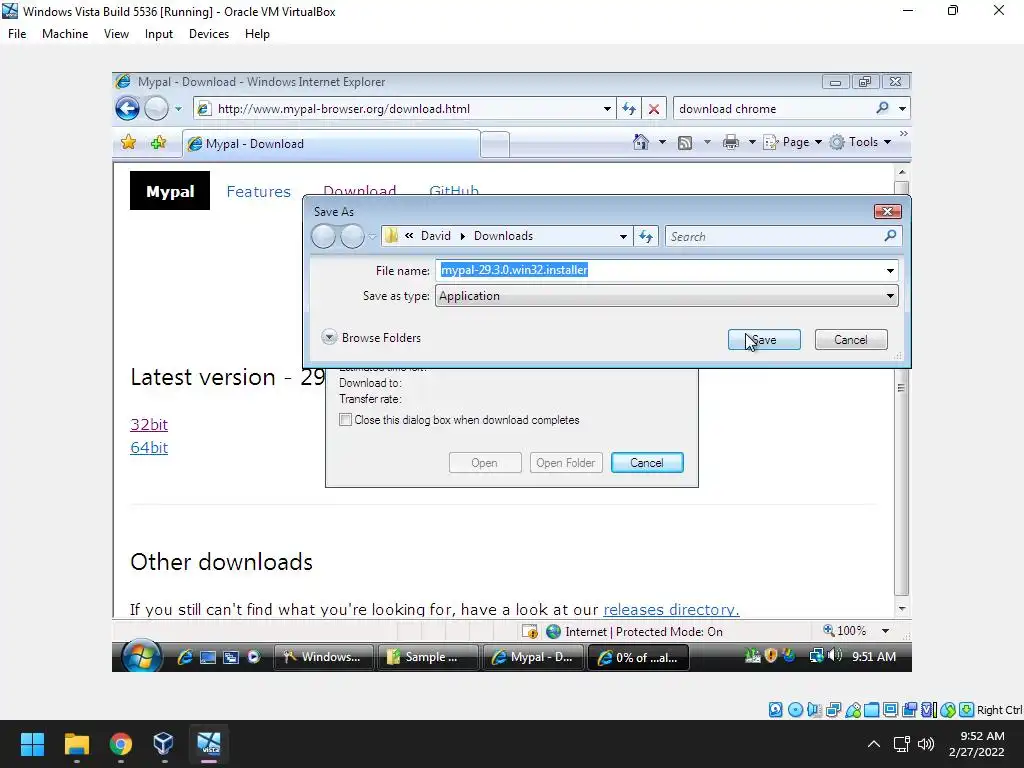1024x768 pixels.
Task: Click the Save As dialog forward arrow button
Action: 352,236
